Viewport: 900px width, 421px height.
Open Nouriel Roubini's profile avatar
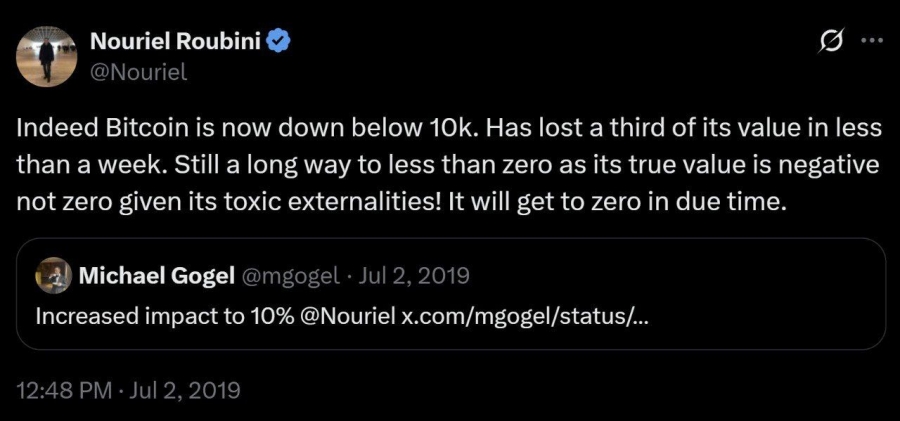point(46,56)
